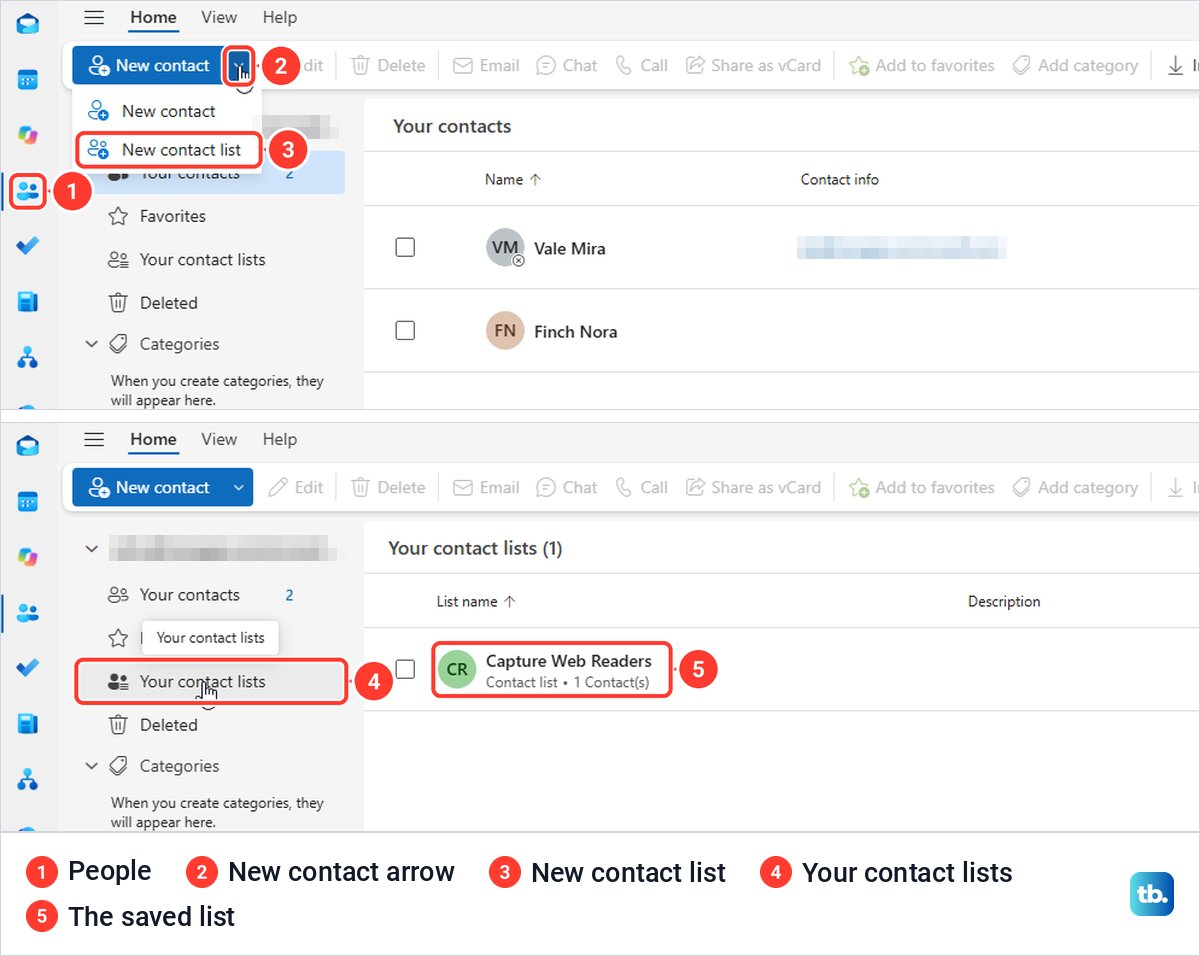
Task: Toggle the hamburger menu in lower screenshot
Action: [94, 439]
